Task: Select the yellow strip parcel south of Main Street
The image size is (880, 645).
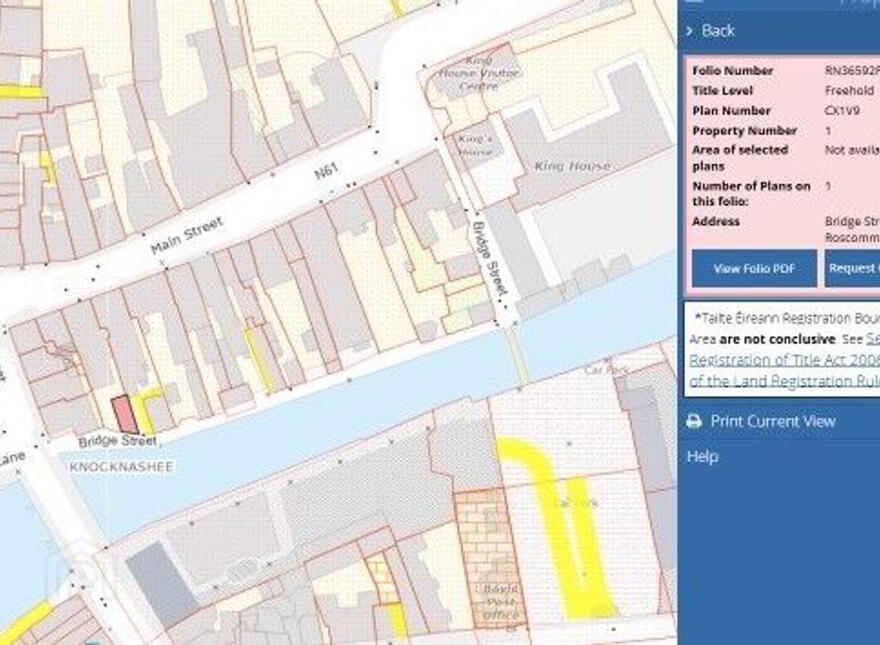Action: point(259,360)
